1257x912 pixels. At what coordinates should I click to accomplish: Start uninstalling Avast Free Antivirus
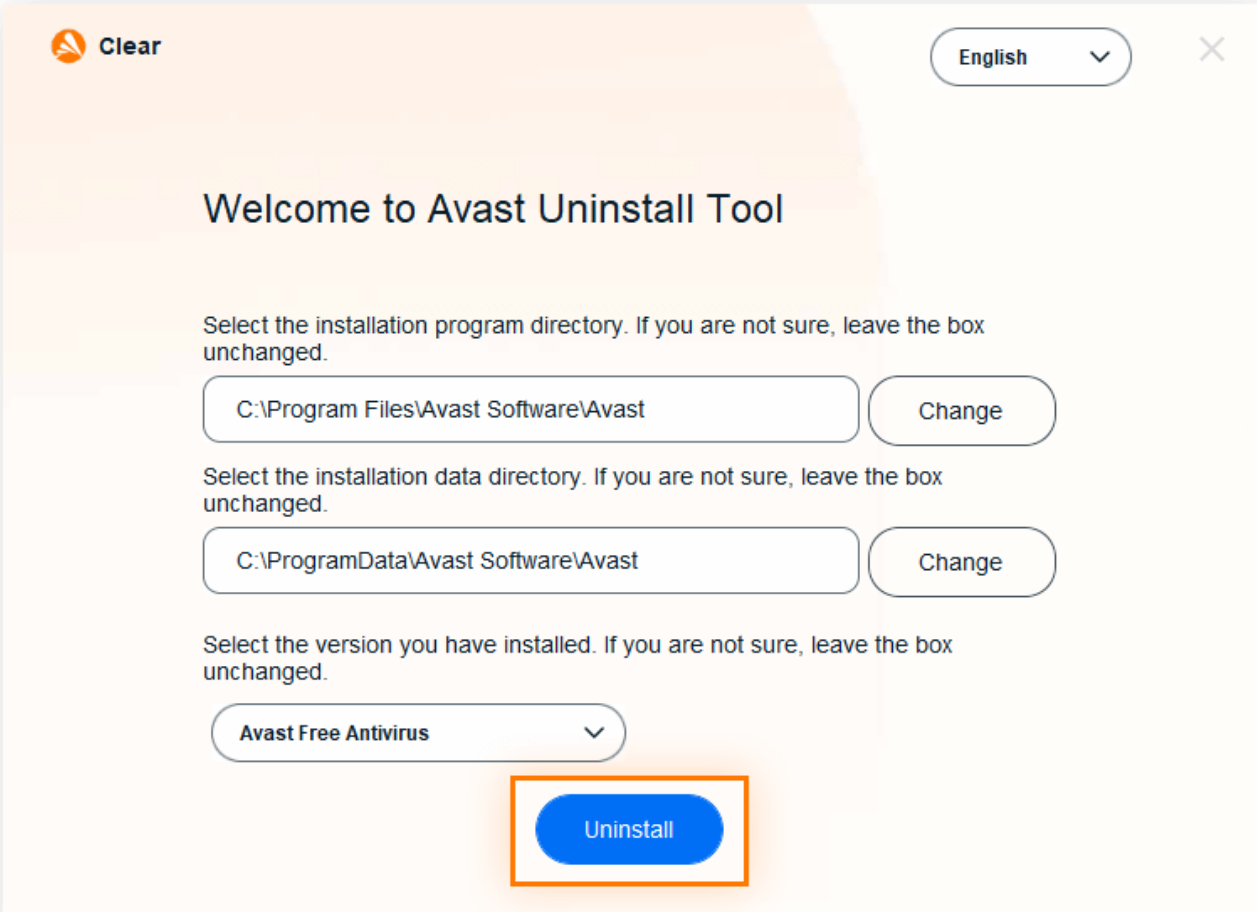629,829
